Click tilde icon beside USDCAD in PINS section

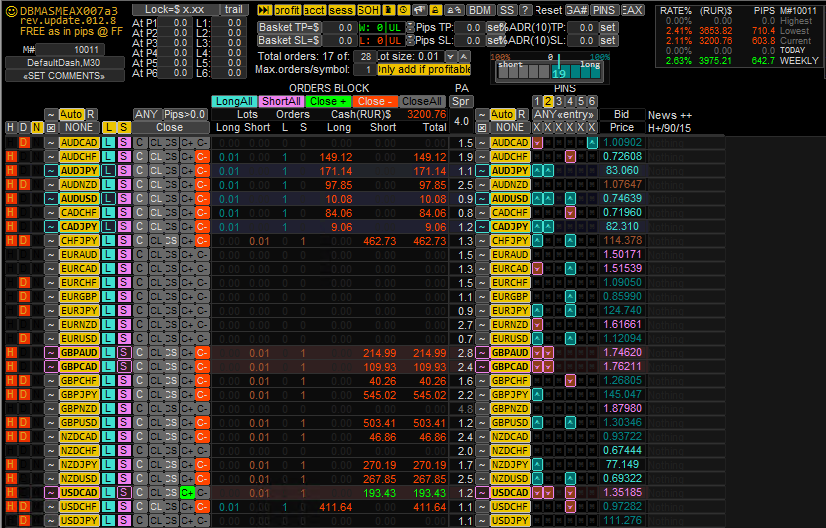pos(481,493)
